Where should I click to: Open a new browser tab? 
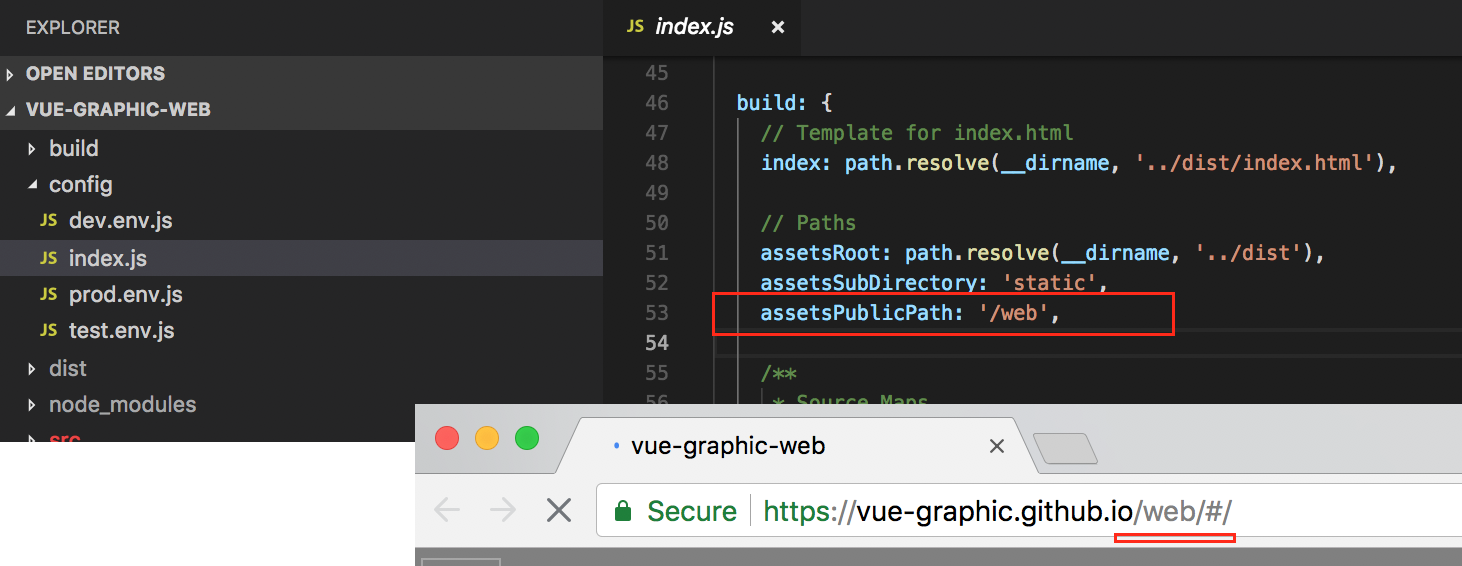click(1064, 448)
